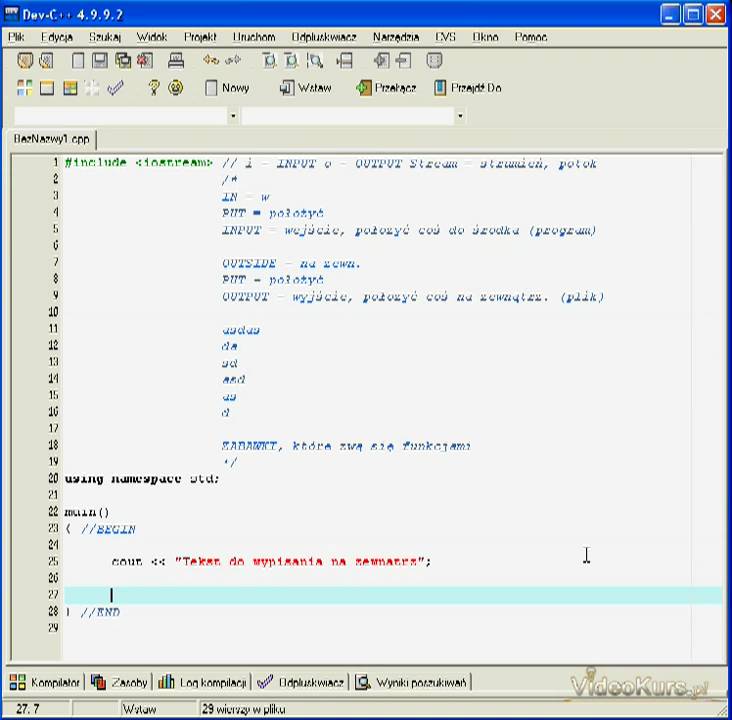
Task: Undo the last edit with the Undo arrow
Action: [x=211, y=60]
